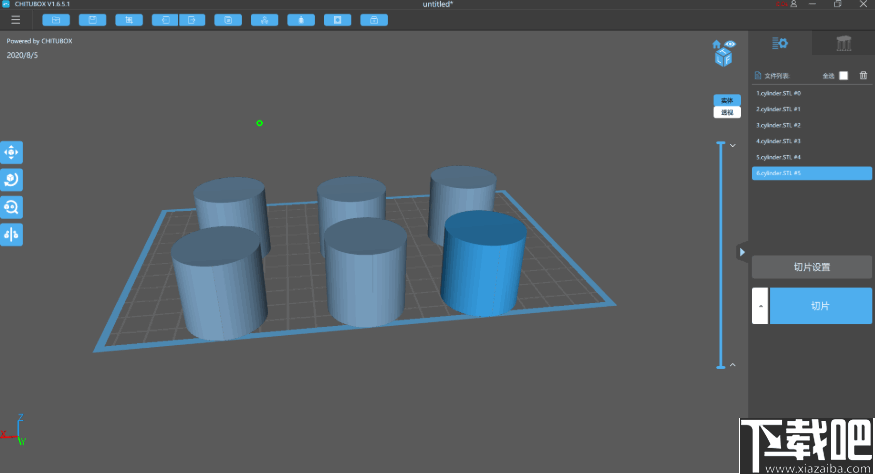Image resolution: width=875 pixels, height=474 pixels.
Task: Open slice settings (切片设置)
Action: click(811, 267)
